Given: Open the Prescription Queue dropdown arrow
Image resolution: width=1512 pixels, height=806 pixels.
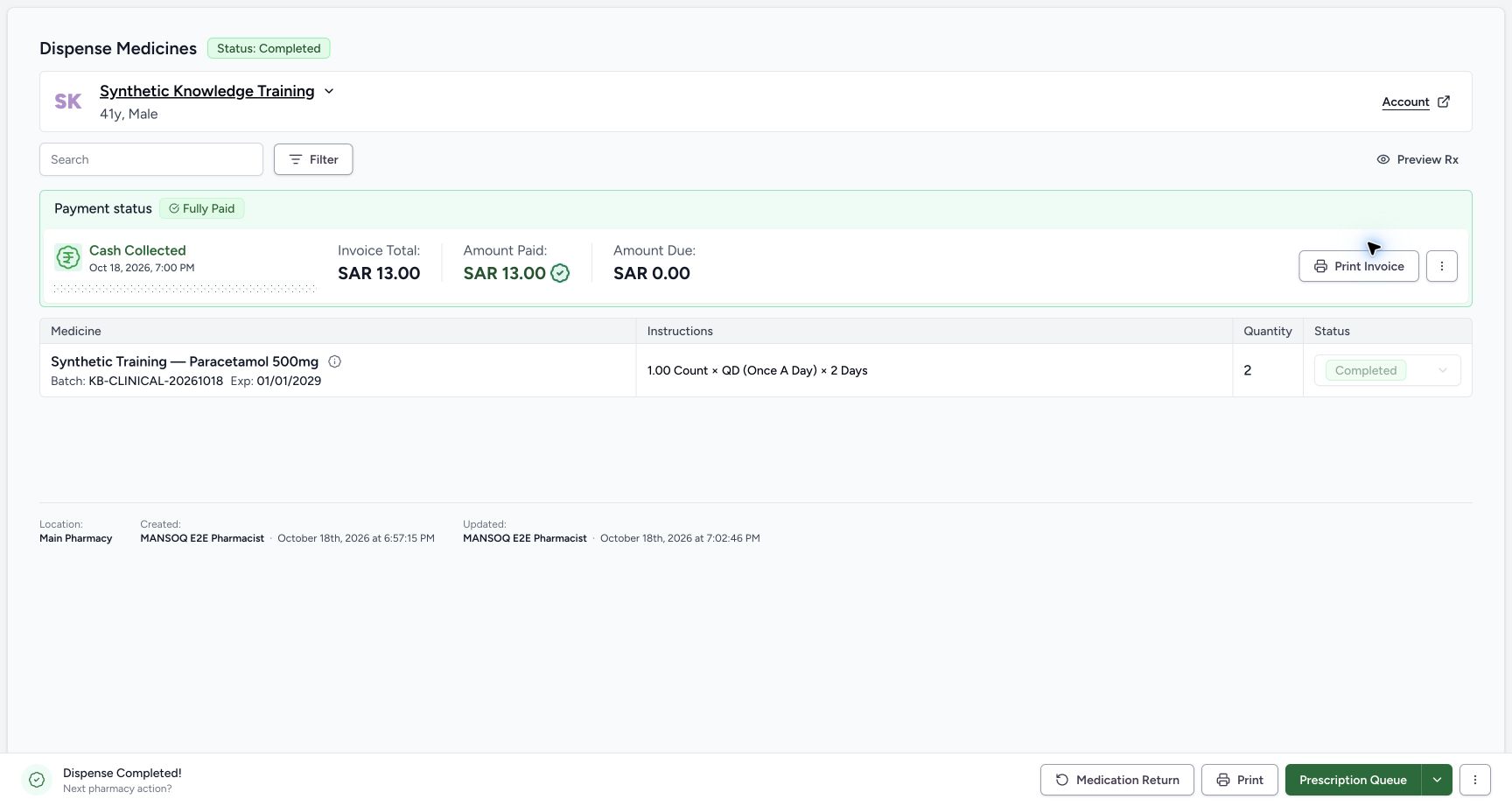Looking at the screenshot, I should pos(1437,780).
